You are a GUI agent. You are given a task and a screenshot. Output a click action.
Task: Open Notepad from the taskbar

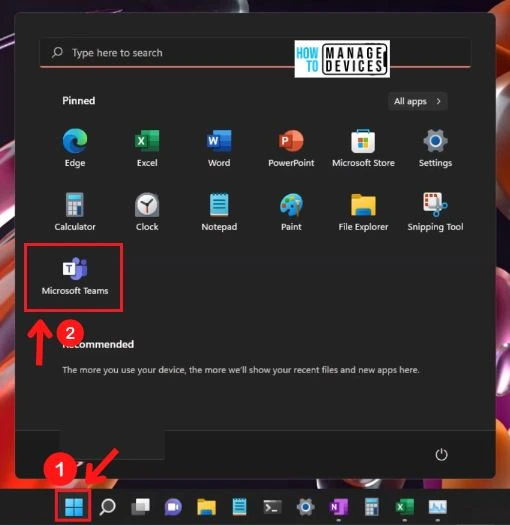(239, 507)
